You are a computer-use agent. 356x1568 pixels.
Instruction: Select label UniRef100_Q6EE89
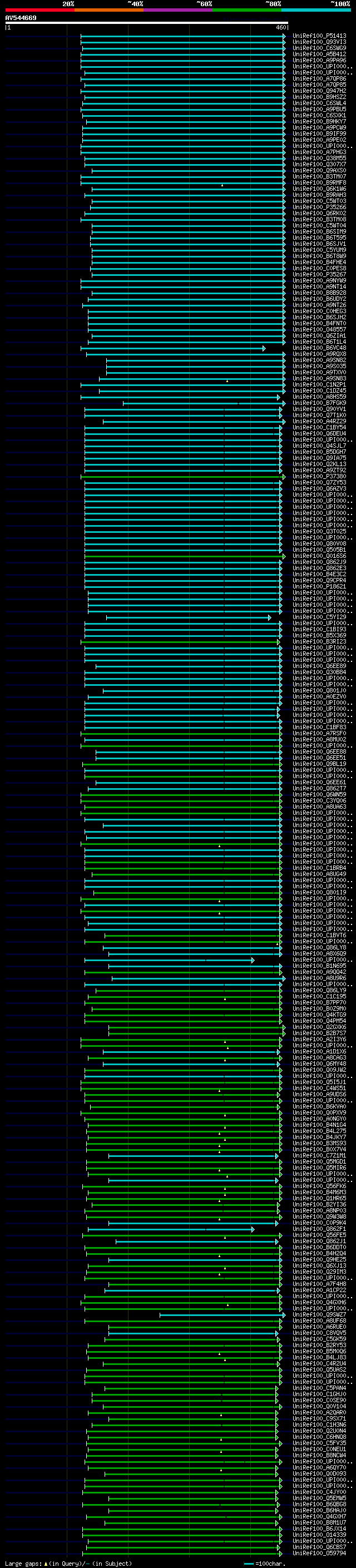click(319, 666)
